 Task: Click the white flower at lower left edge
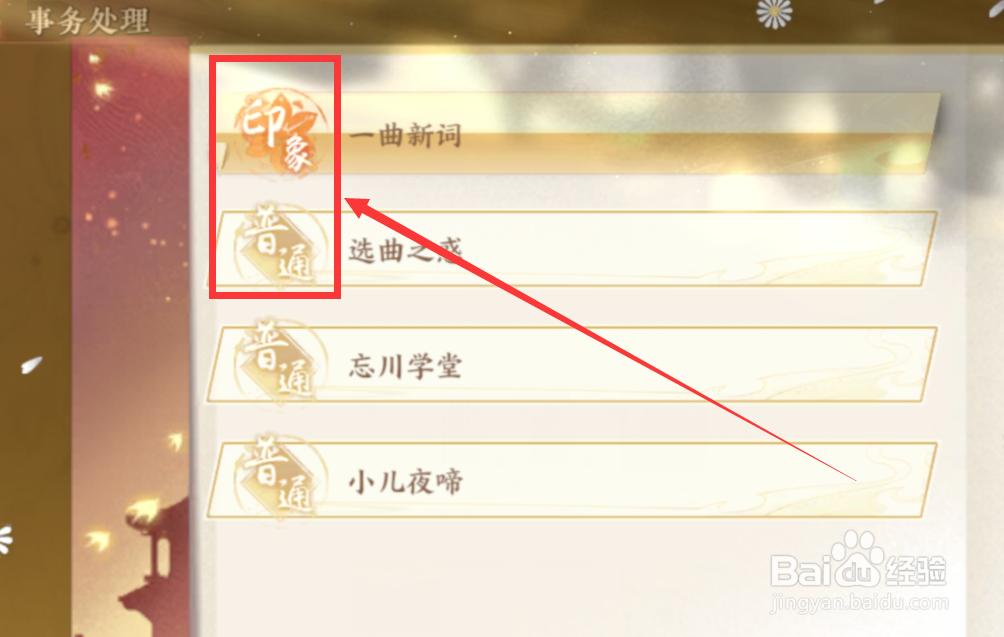5,540
